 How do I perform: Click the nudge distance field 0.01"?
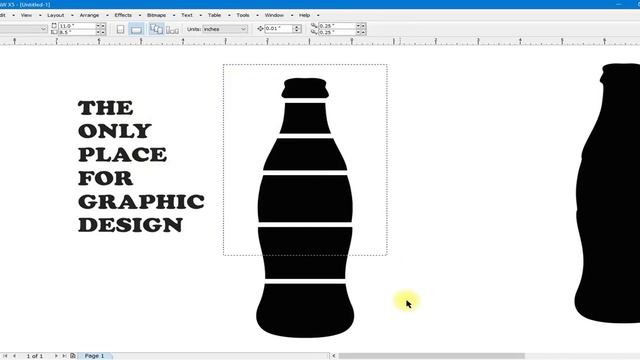coord(279,29)
